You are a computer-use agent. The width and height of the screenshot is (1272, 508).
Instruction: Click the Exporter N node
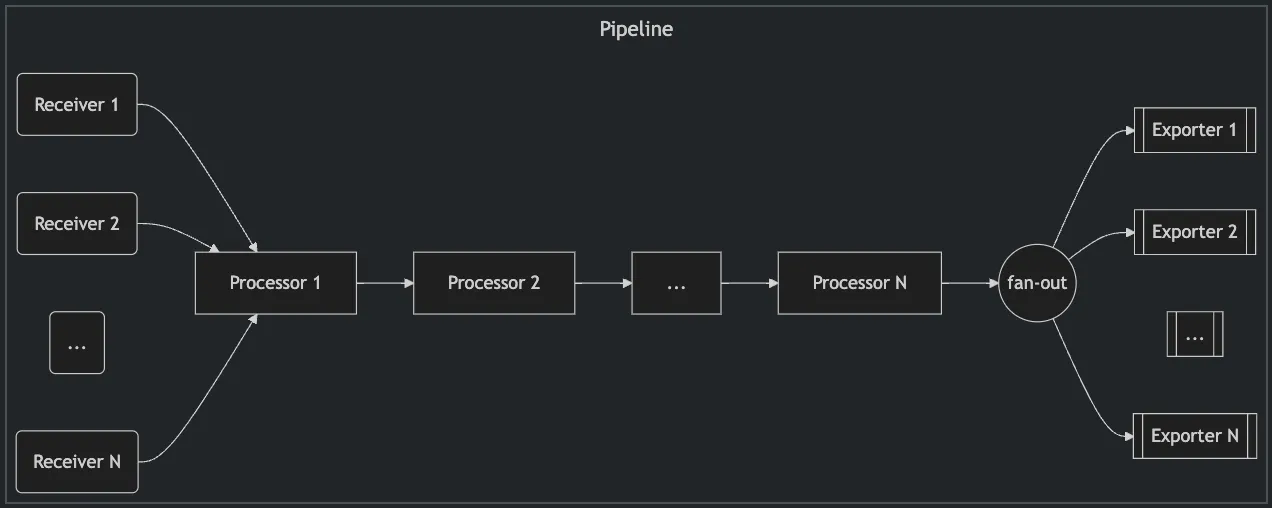tap(1194, 436)
